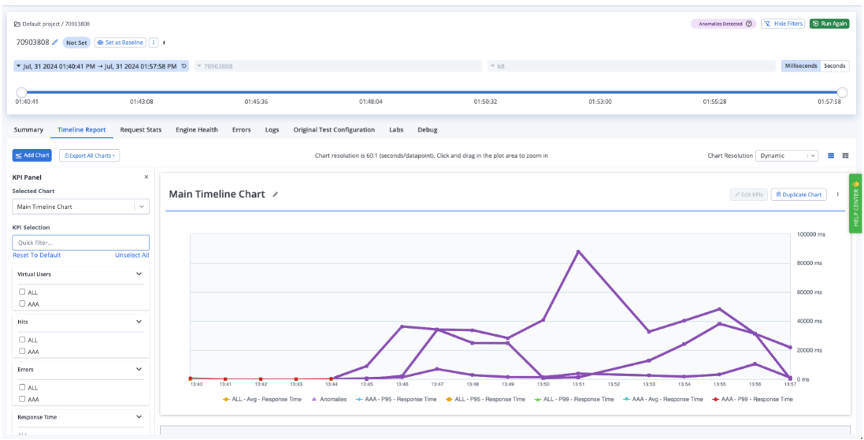Click the right time-range slider handle at 01:57:58

[x=842, y=92]
